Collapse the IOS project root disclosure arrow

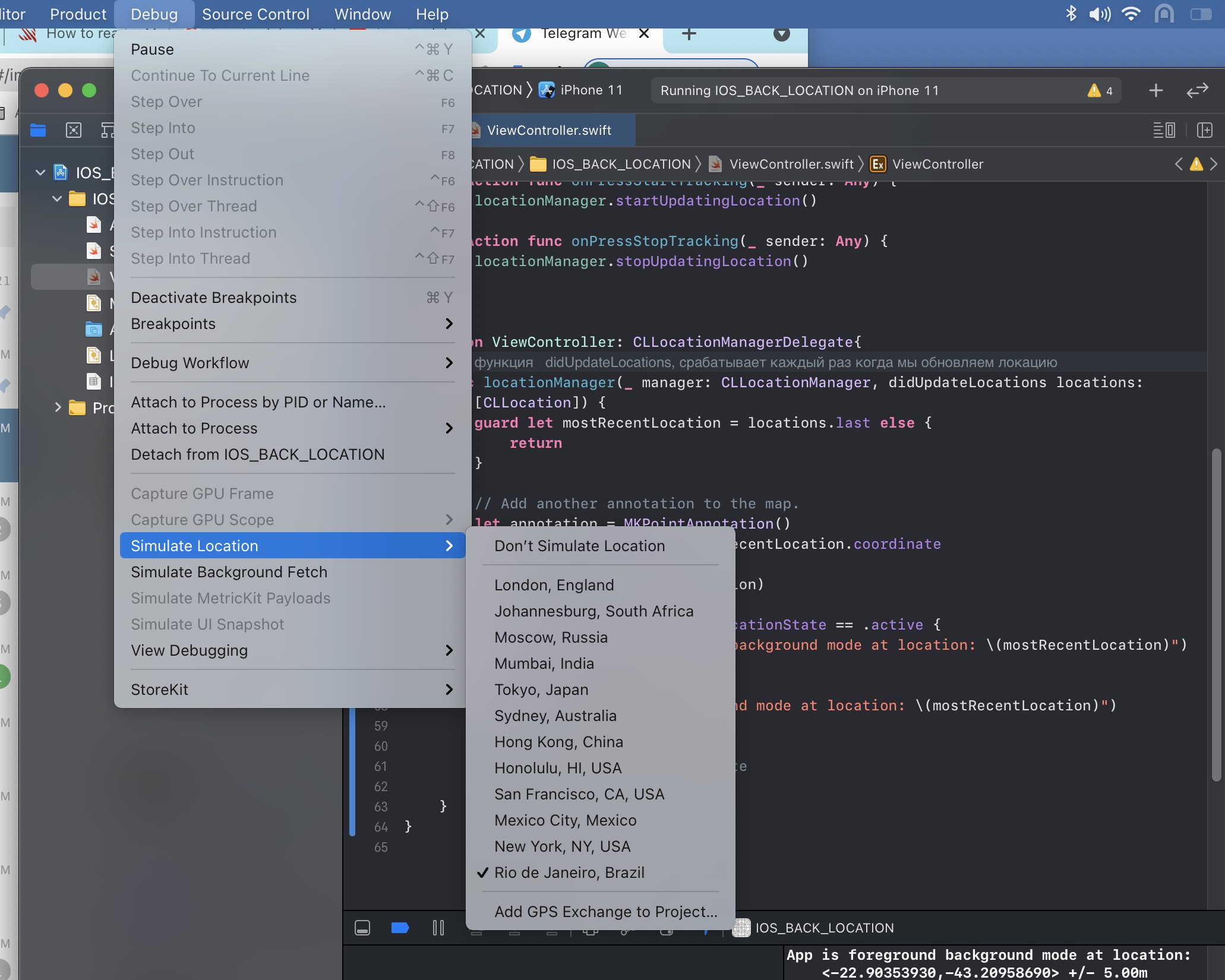point(40,172)
